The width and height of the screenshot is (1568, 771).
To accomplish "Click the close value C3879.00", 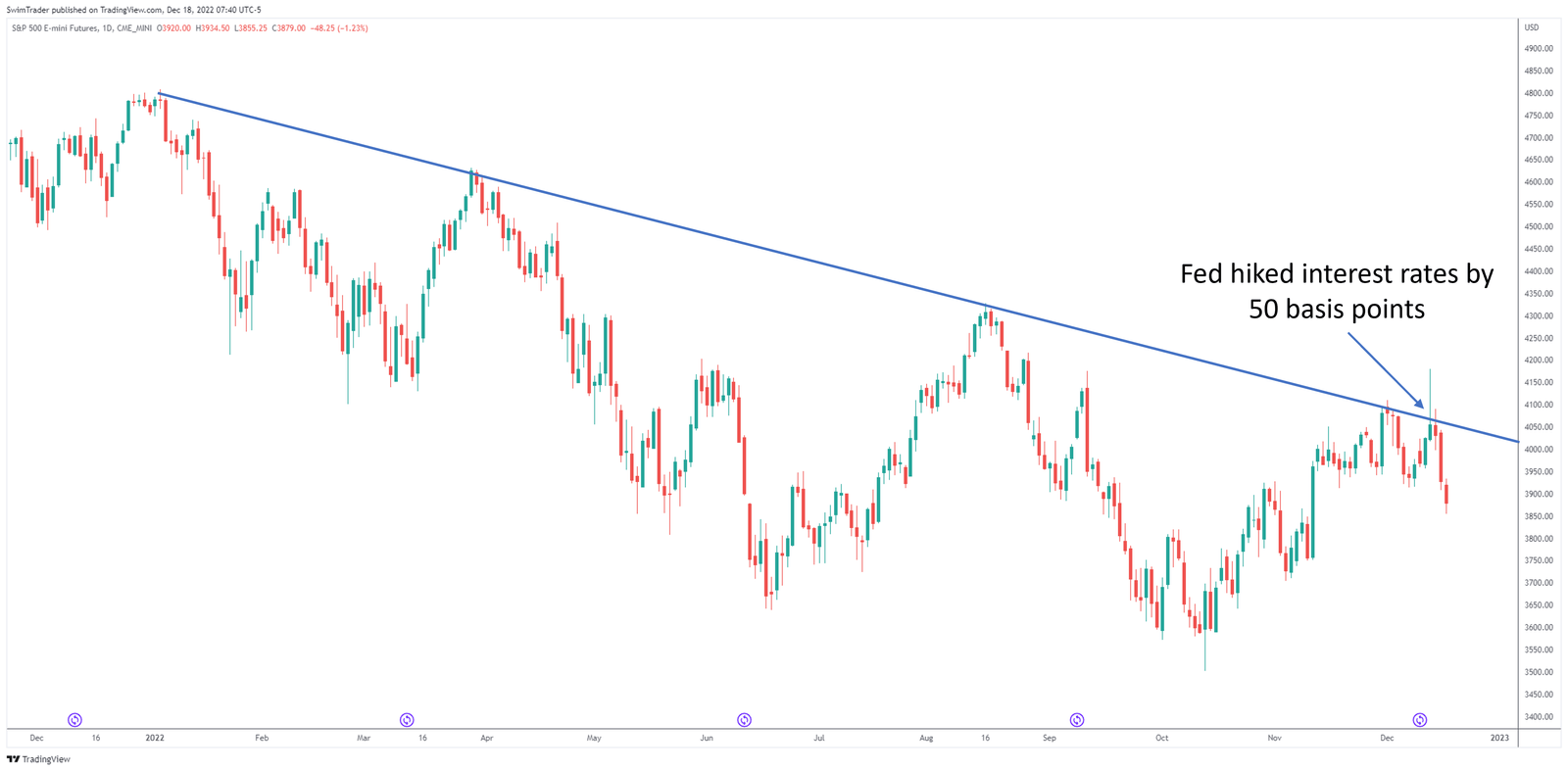I will 289,28.
